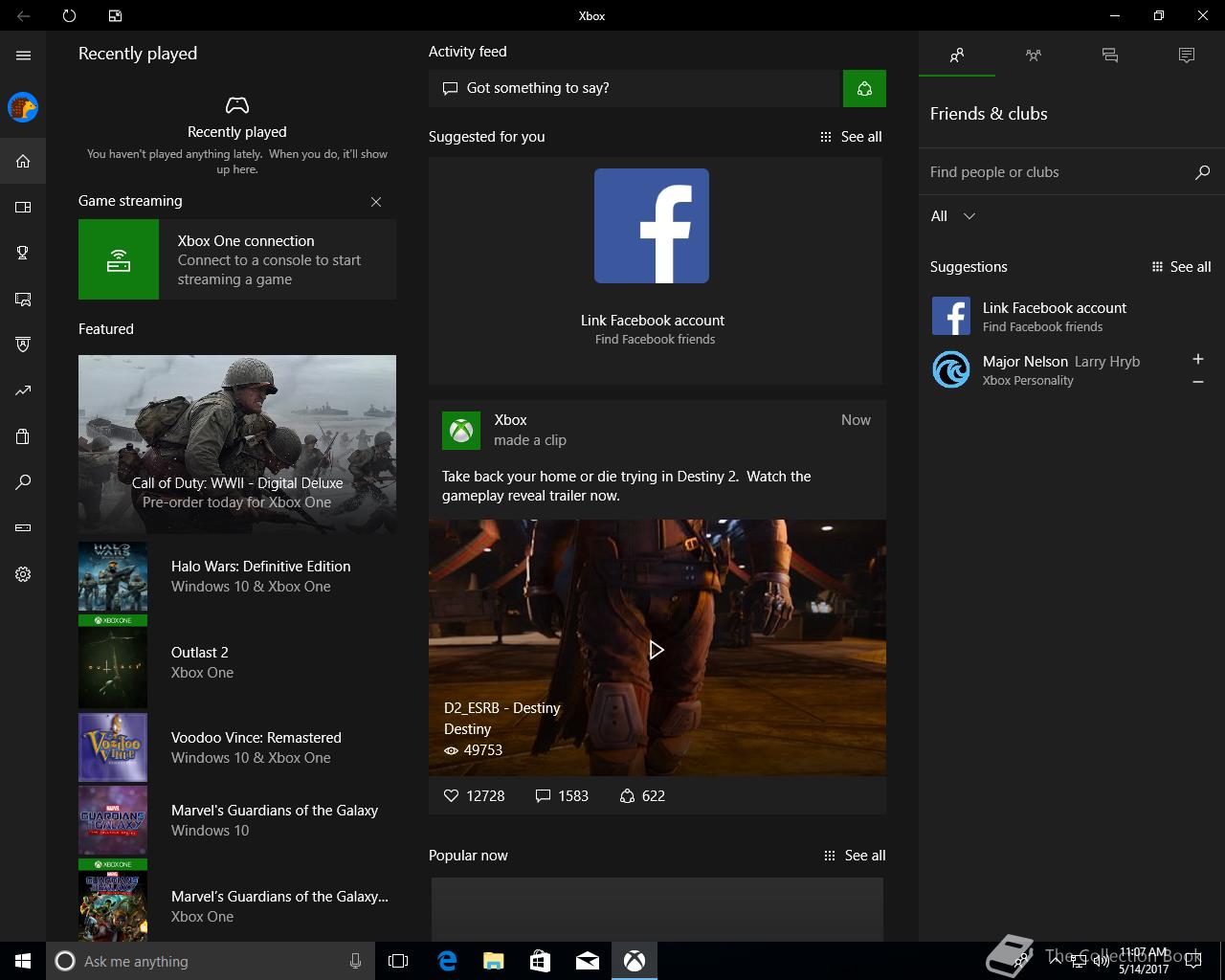Image resolution: width=1225 pixels, height=980 pixels.
Task: Open Connection console icon in the sidebar
Action: (23, 528)
